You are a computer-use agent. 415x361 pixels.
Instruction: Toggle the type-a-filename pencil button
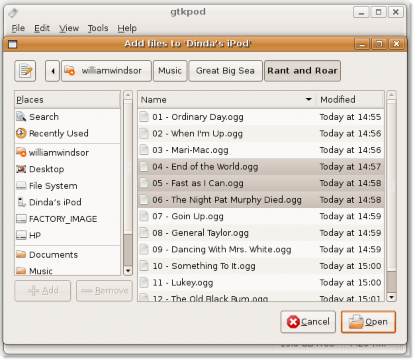coord(25,71)
